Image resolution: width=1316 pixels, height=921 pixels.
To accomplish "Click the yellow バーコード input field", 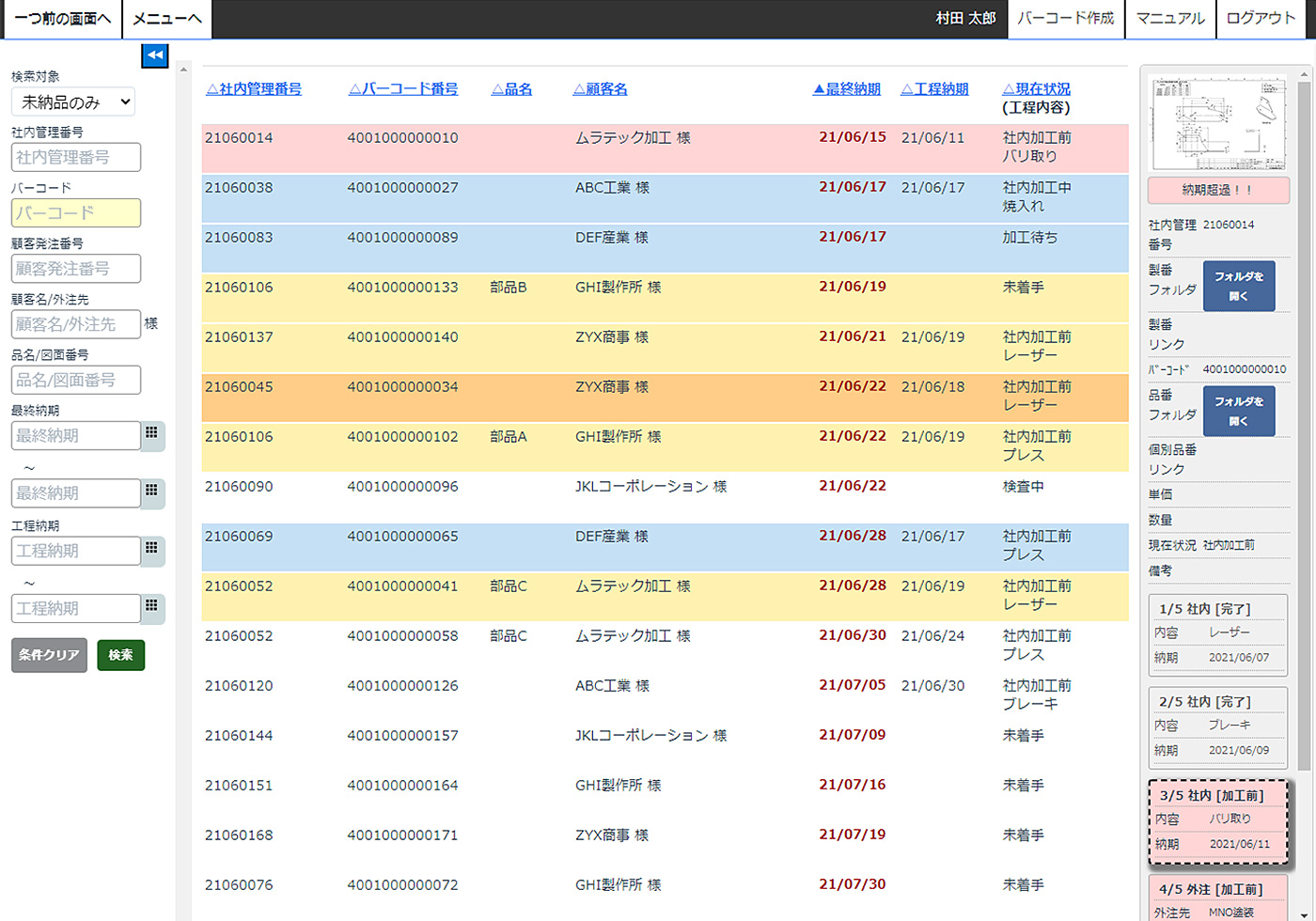I will (x=76, y=212).
